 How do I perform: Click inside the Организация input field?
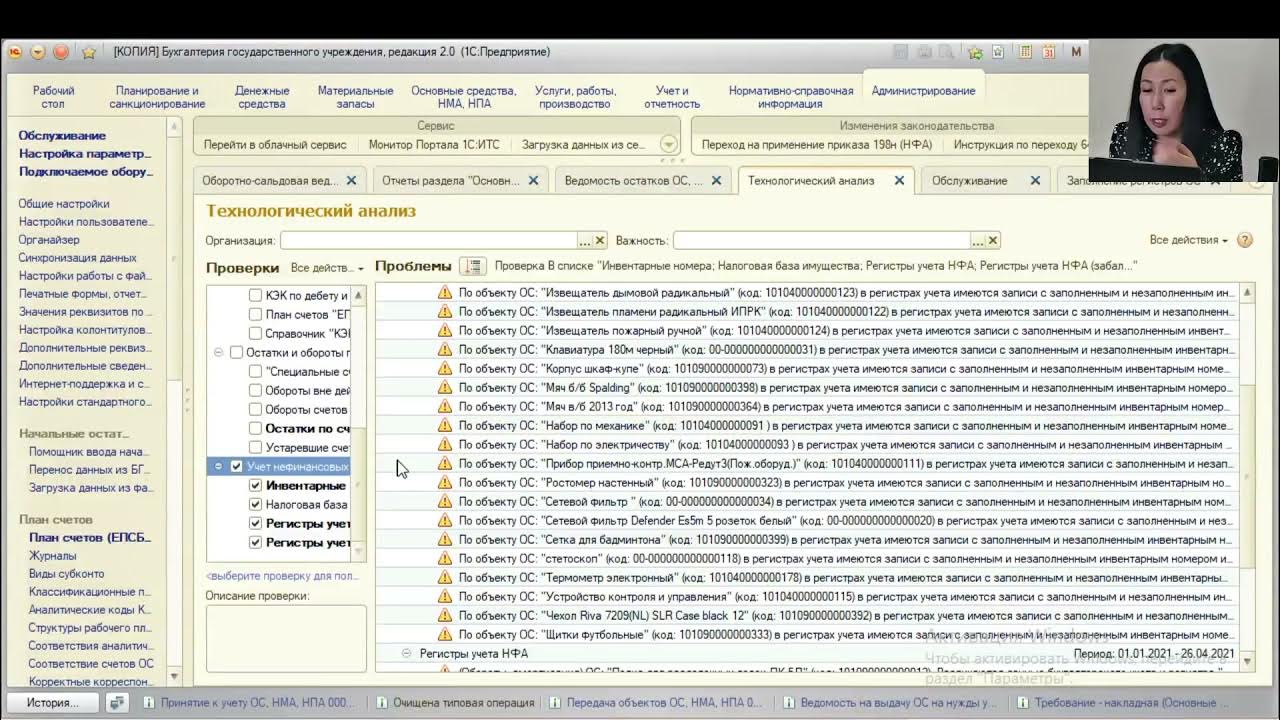click(428, 240)
